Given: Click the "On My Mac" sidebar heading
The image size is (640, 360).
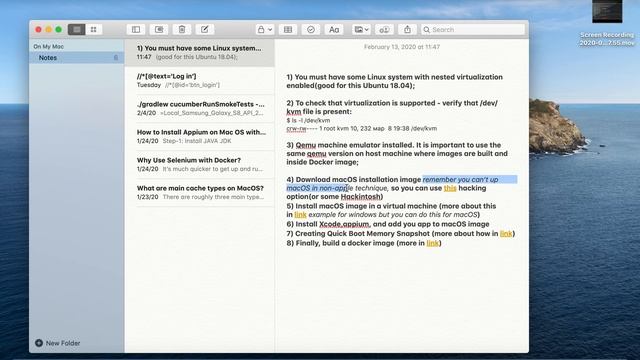Looking at the screenshot, I should [x=49, y=47].
